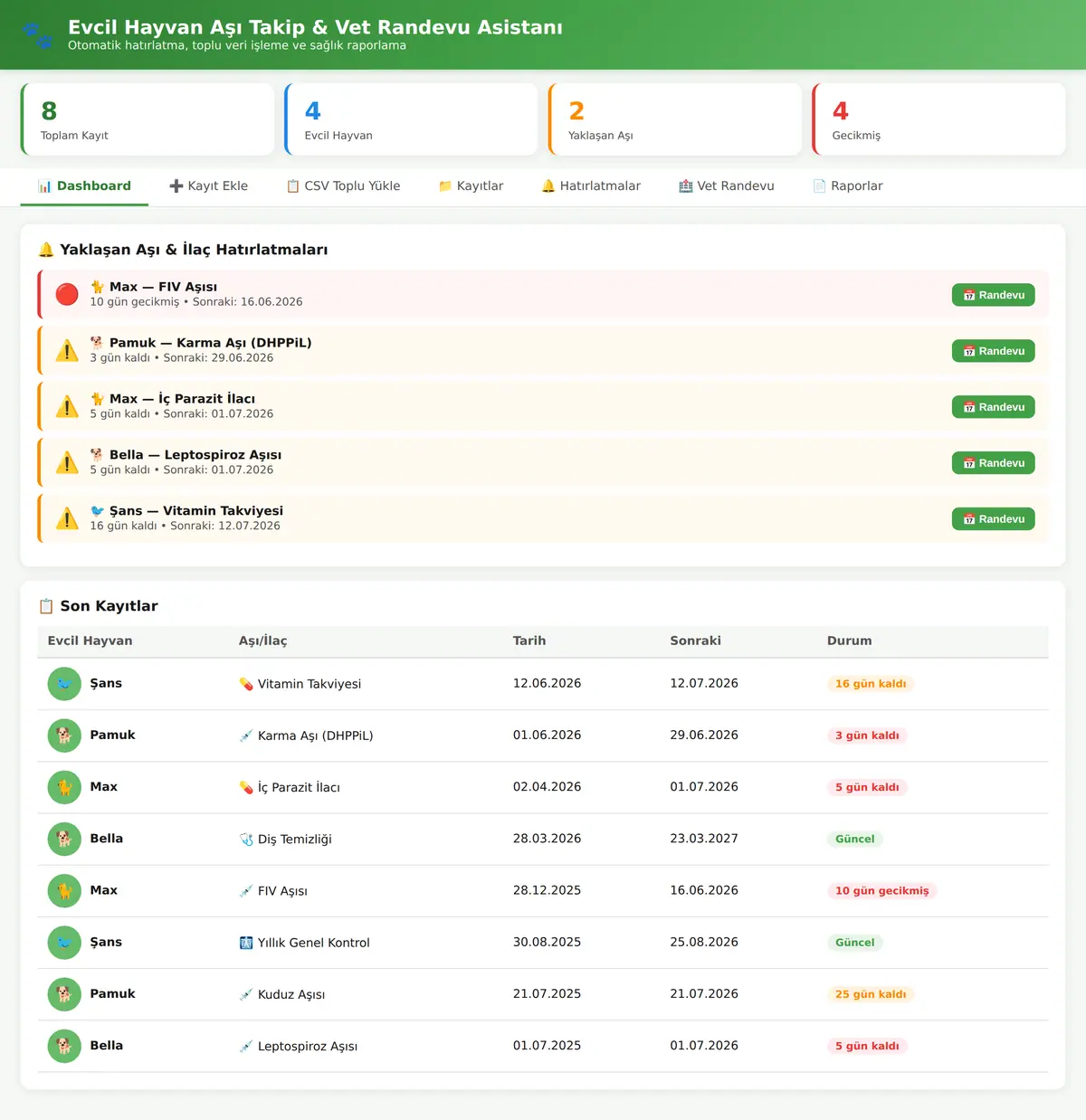Click Pamuk's dog avatar in Kuduz Aşısı row
This screenshot has height=1120, width=1086.
(64, 994)
